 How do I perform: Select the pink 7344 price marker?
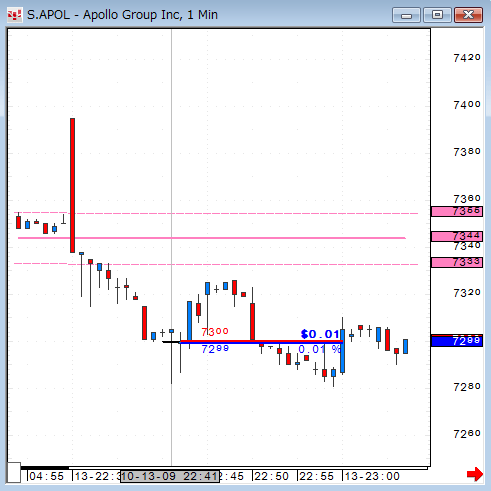(x=457, y=236)
